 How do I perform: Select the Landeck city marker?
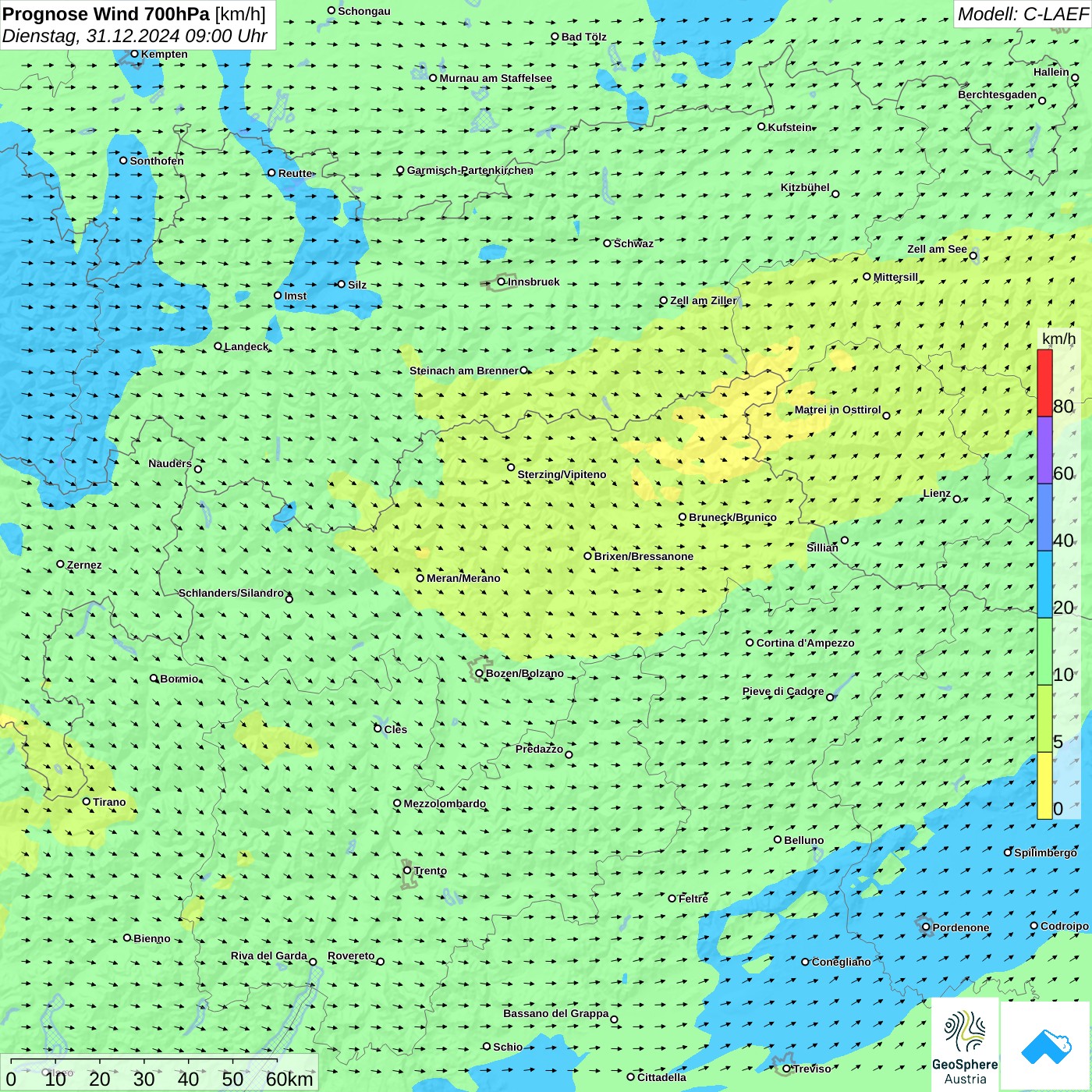218,346
